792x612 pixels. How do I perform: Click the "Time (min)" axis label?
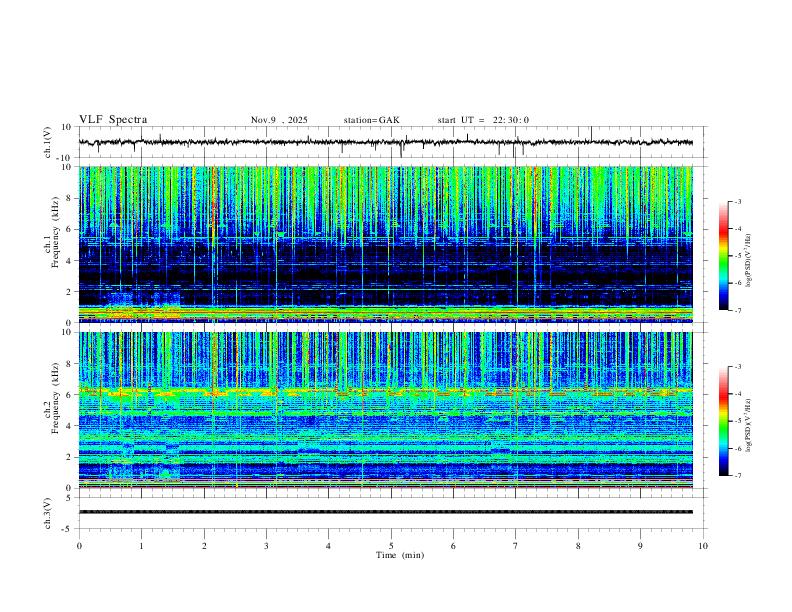[x=400, y=555]
